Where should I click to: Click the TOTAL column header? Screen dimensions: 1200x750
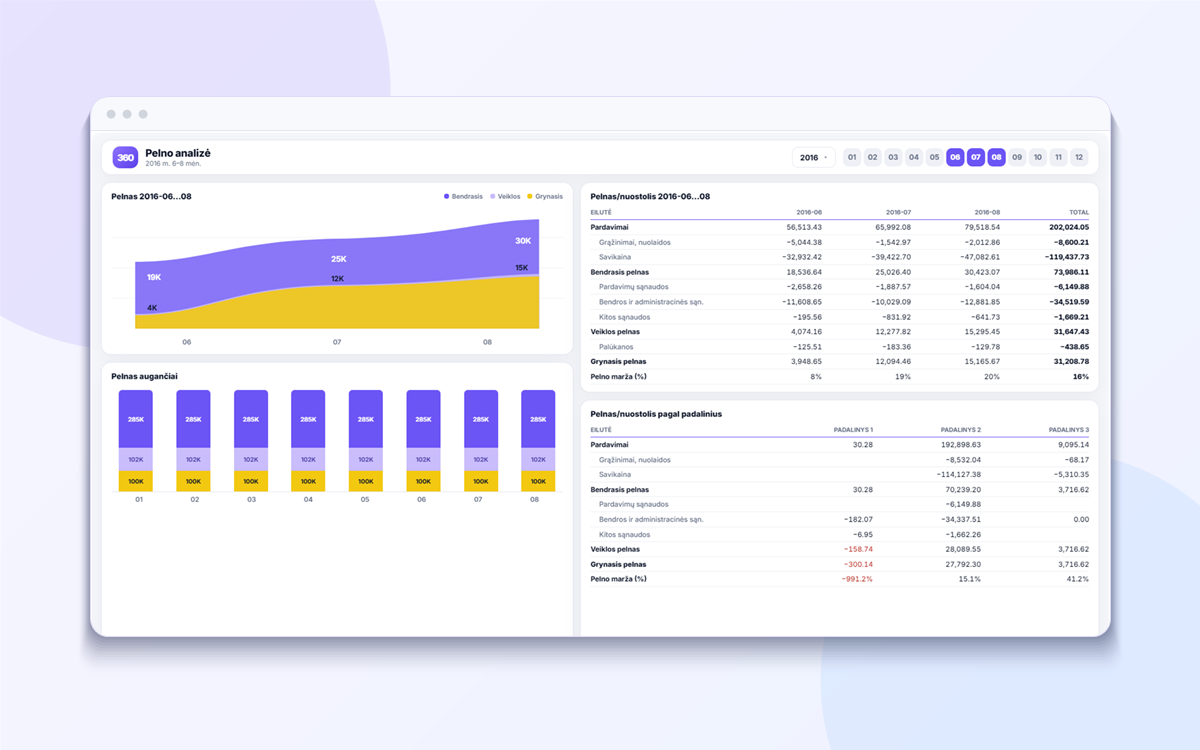(1078, 212)
